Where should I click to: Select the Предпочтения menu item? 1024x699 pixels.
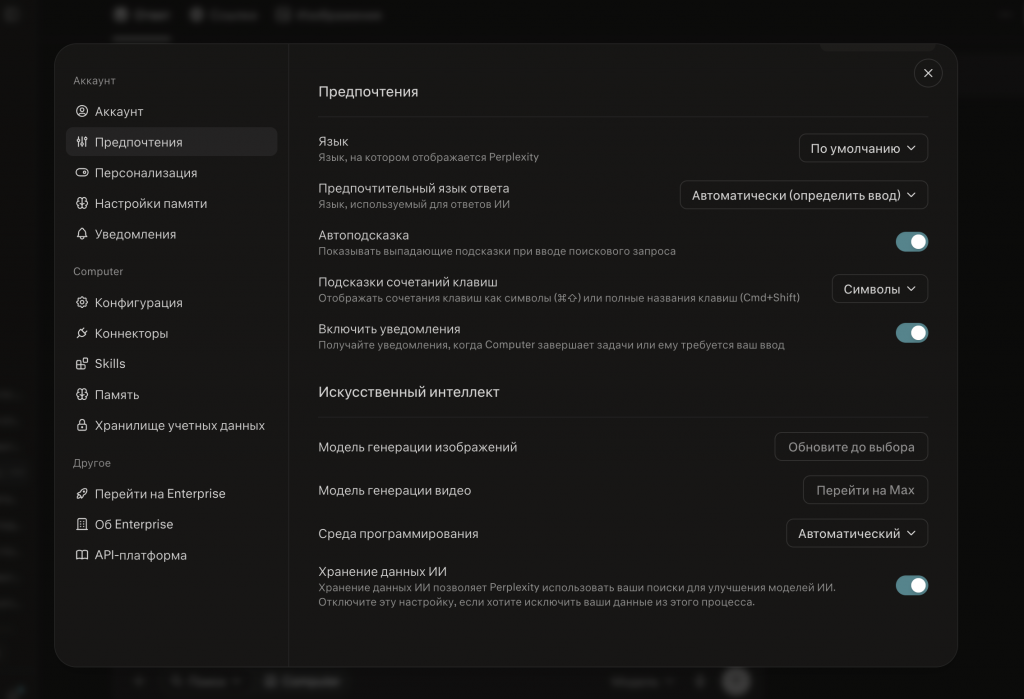(x=172, y=142)
